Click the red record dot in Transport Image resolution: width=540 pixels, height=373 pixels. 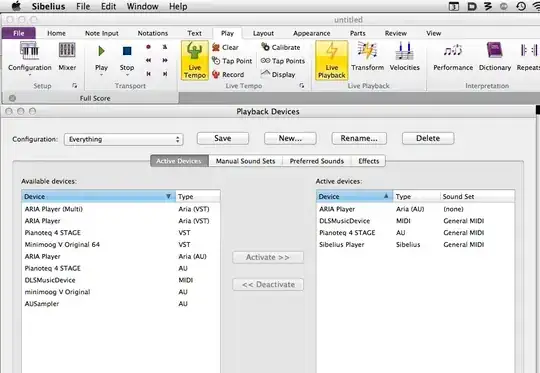point(148,47)
